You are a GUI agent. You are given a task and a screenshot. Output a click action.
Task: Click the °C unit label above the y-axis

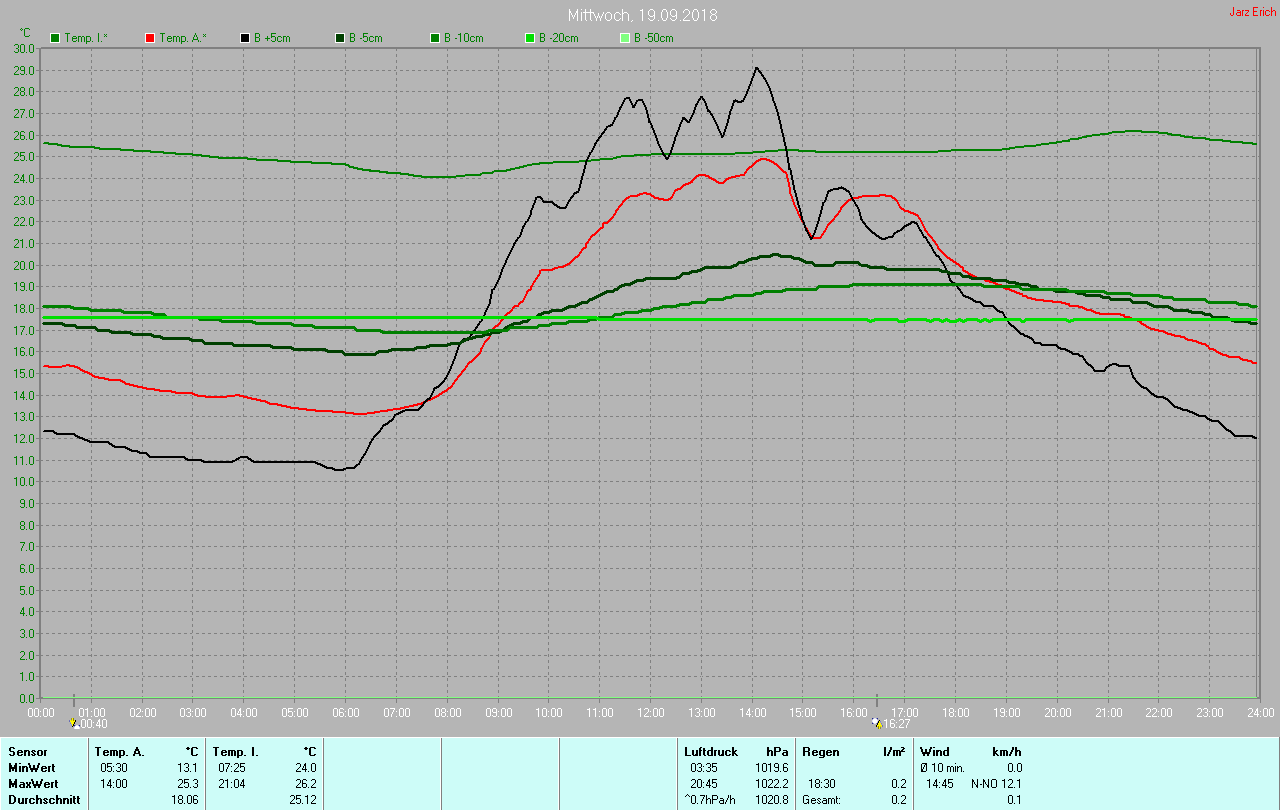click(27, 32)
